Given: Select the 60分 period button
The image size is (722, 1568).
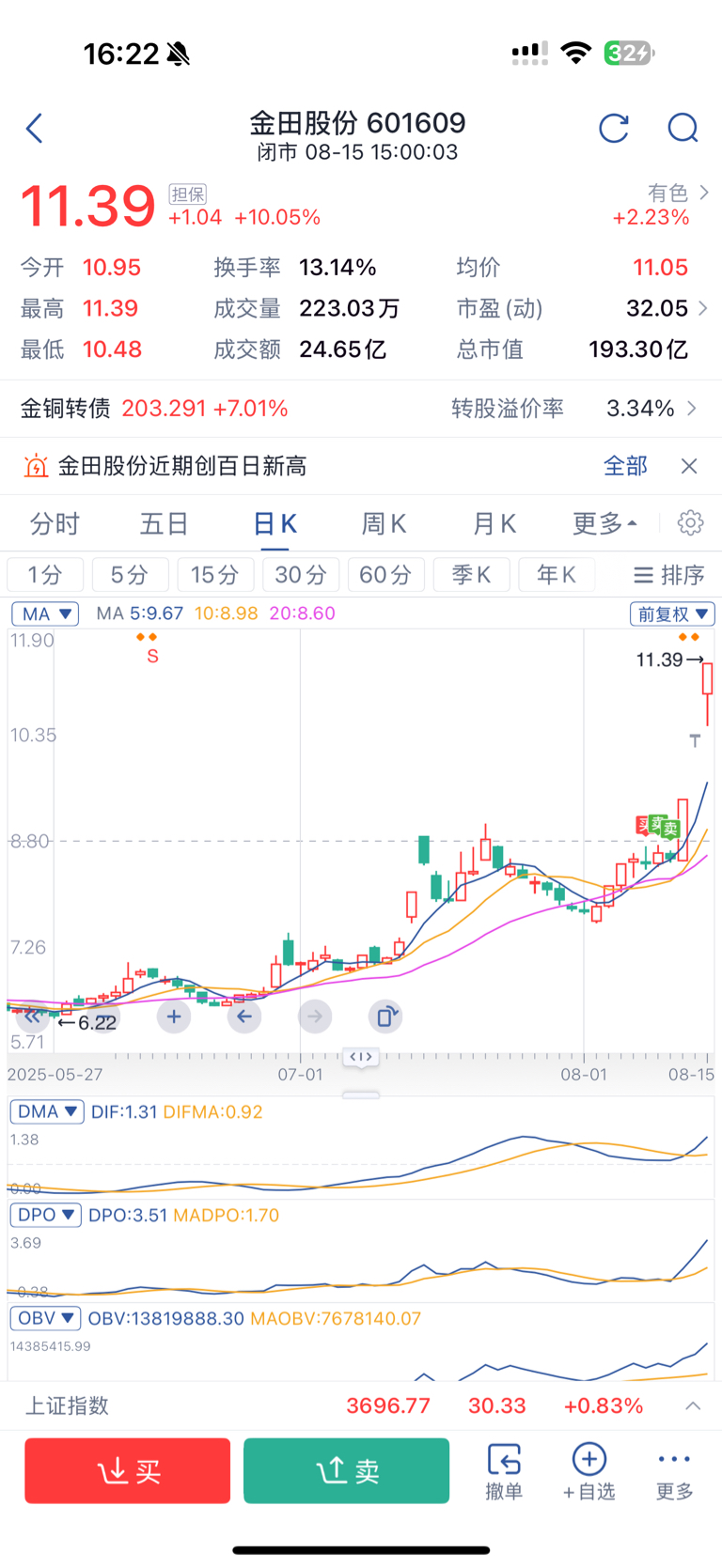Looking at the screenshot, I should (x=385, y=574).
